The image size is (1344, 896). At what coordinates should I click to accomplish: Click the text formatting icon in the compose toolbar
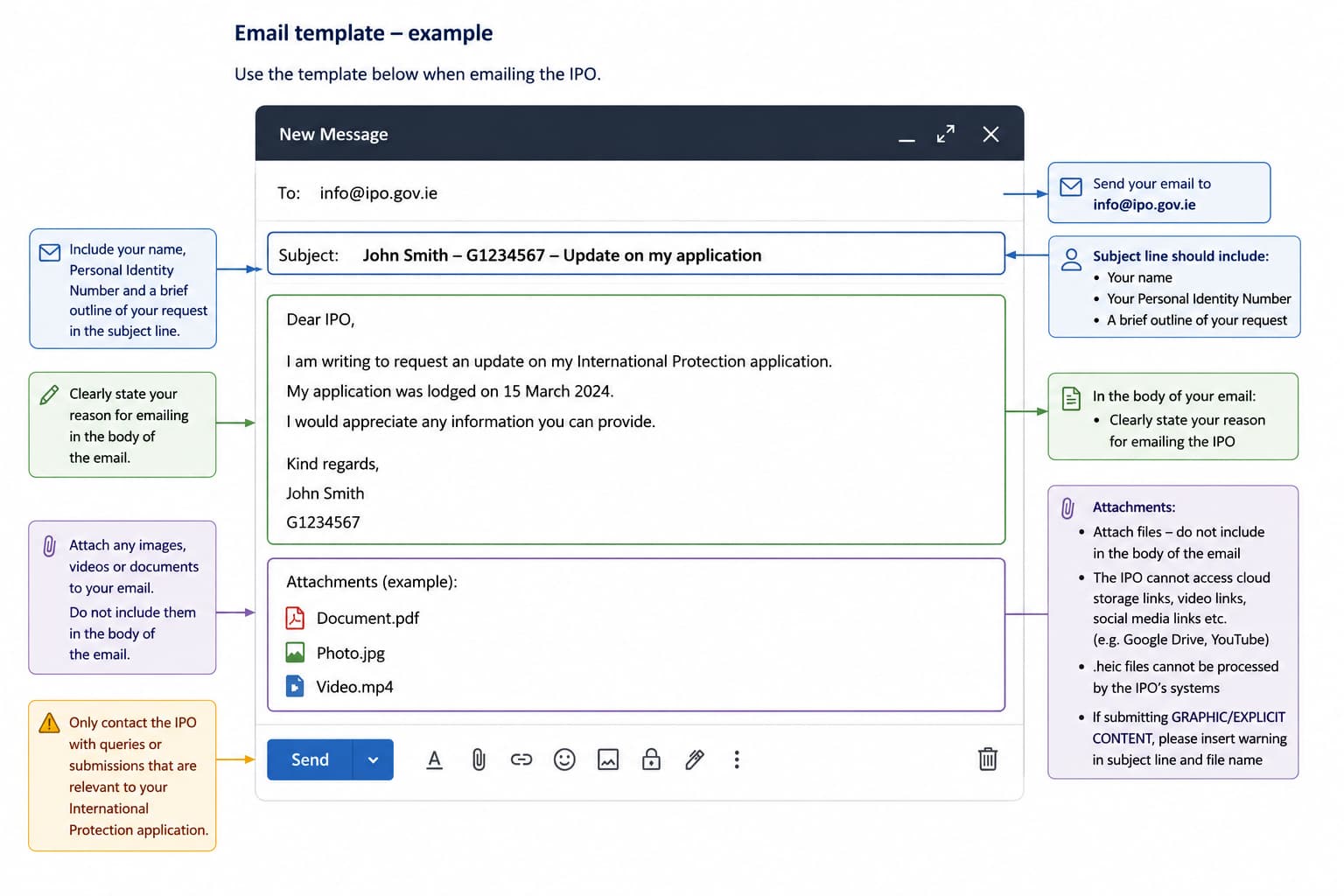(x=434, y=759)
